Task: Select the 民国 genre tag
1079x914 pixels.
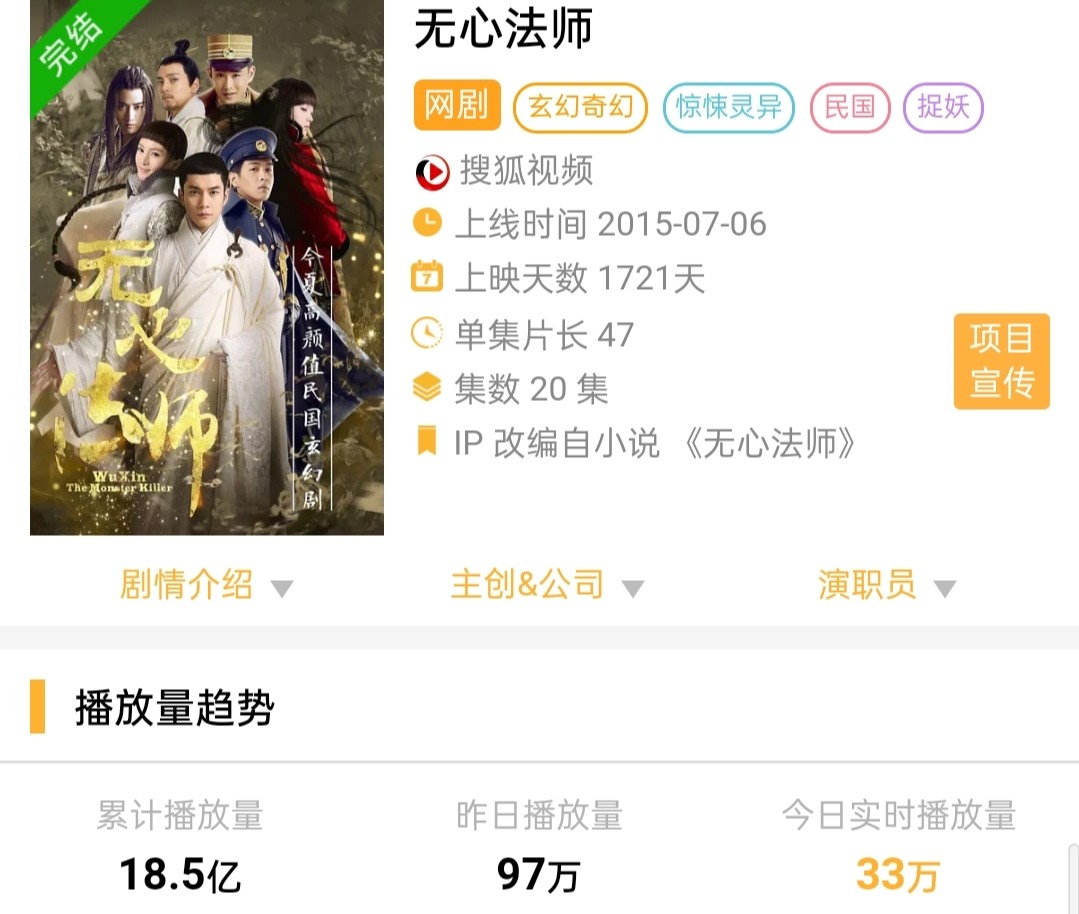Action: tap(850, 107)
